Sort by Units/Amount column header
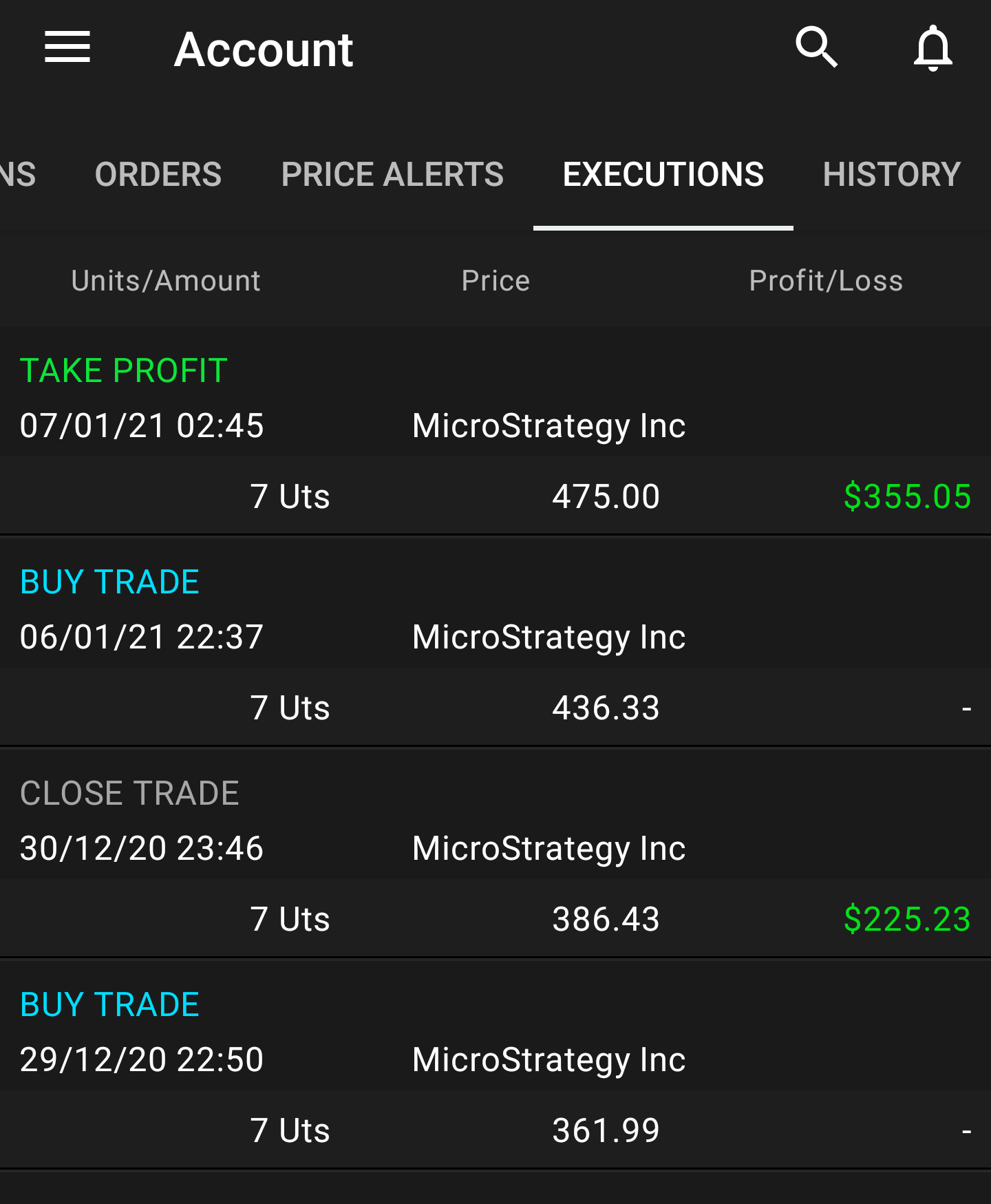Viewport: 991px width, 1204px height. pos(166,281)
